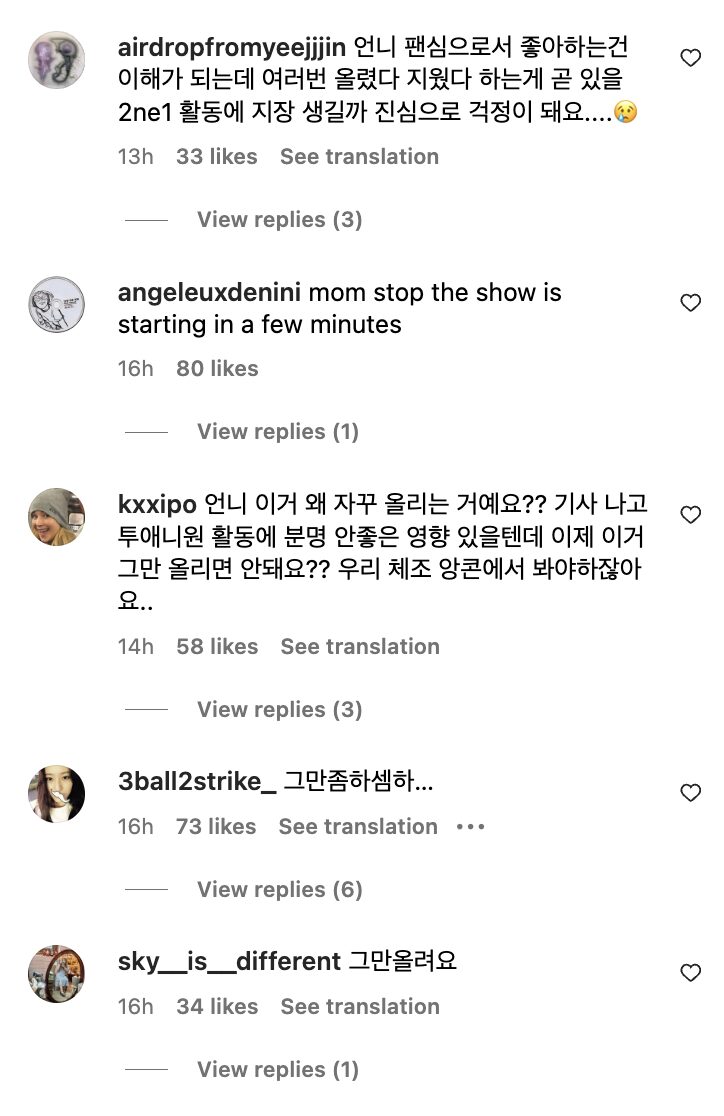Open angeleuxdenini's avatar
This screenshot has height=1116, width=724.
56,304
